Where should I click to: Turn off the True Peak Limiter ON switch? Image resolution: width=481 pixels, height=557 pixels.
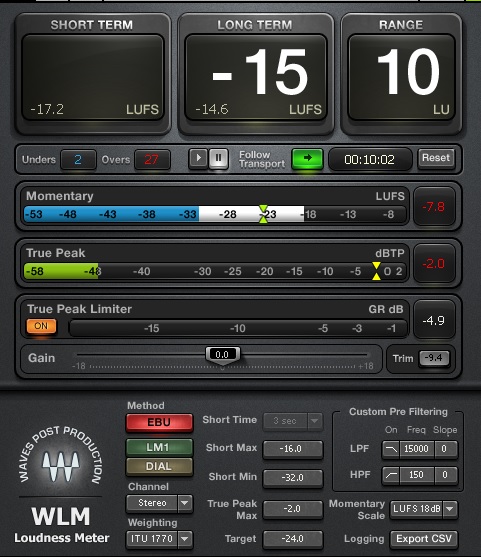pyautogui.click(x=41, y=326)
